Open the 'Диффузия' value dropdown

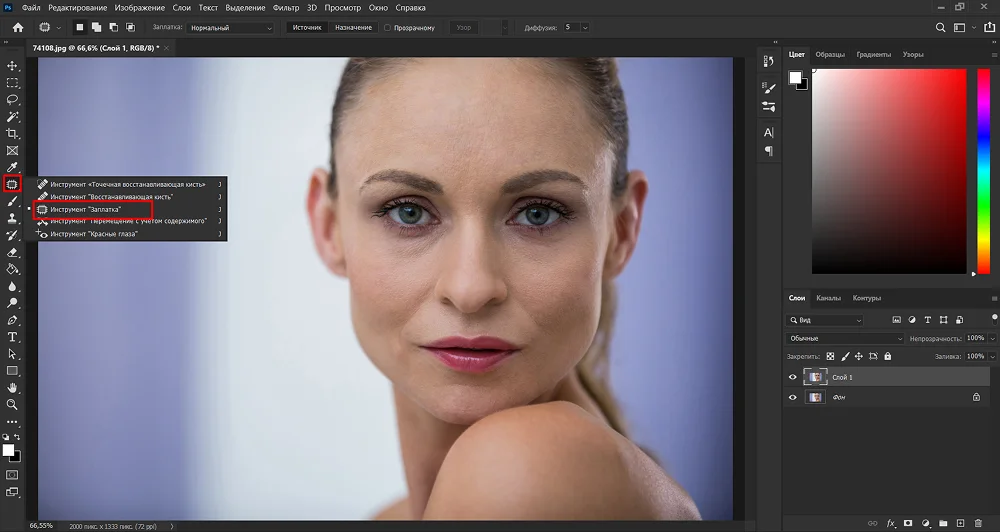pyautogui.click(x=585, y=27)
